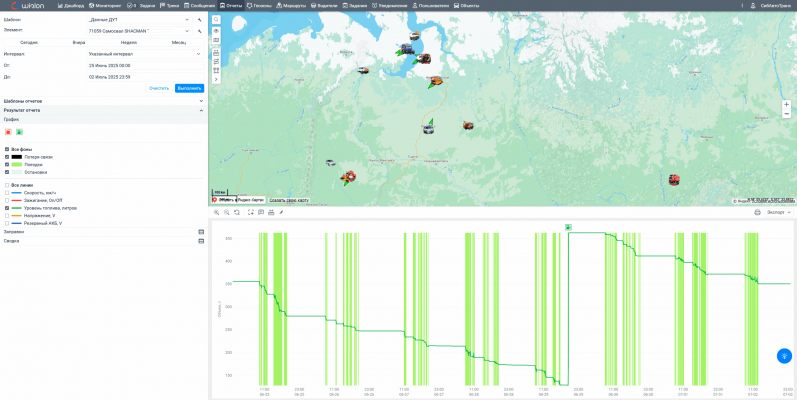Image resolution: width=797 pixels, height=400 pixels.
Task: Open the Сообщения tab
Action: (x=199, y=6)
